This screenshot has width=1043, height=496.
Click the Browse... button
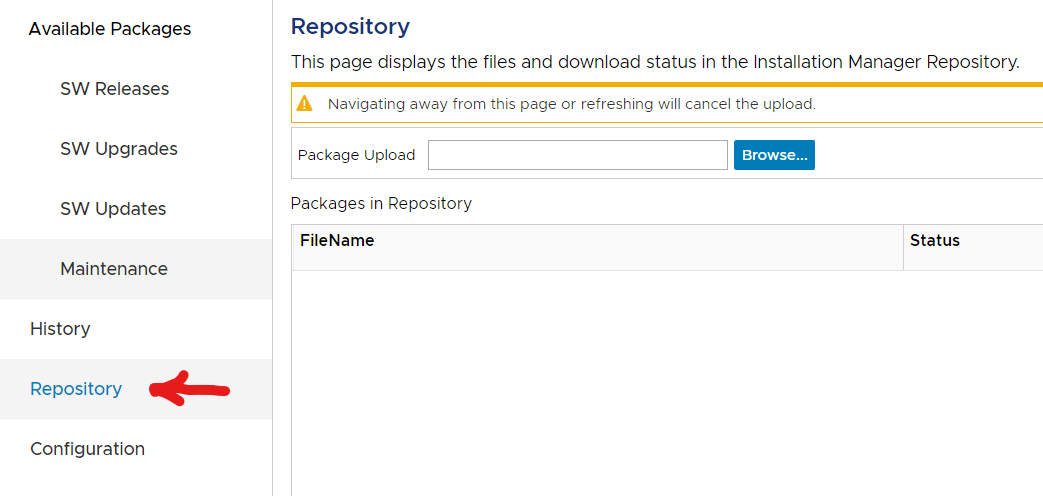click(x=774, y=155)
